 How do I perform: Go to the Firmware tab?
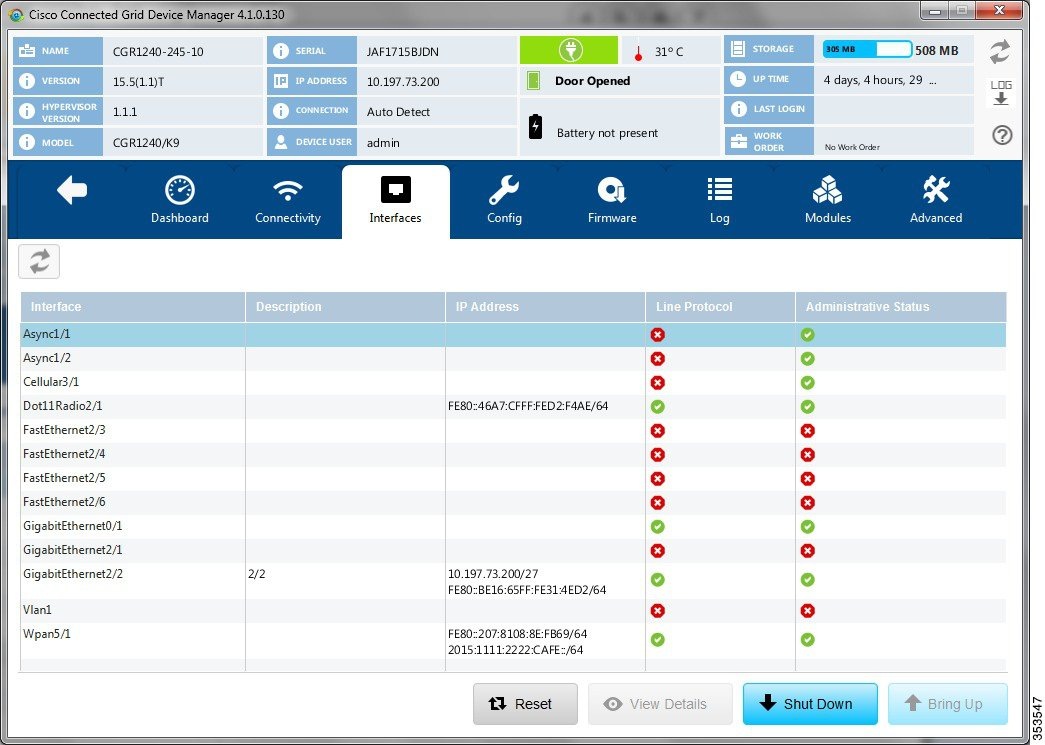coord(612,201)
